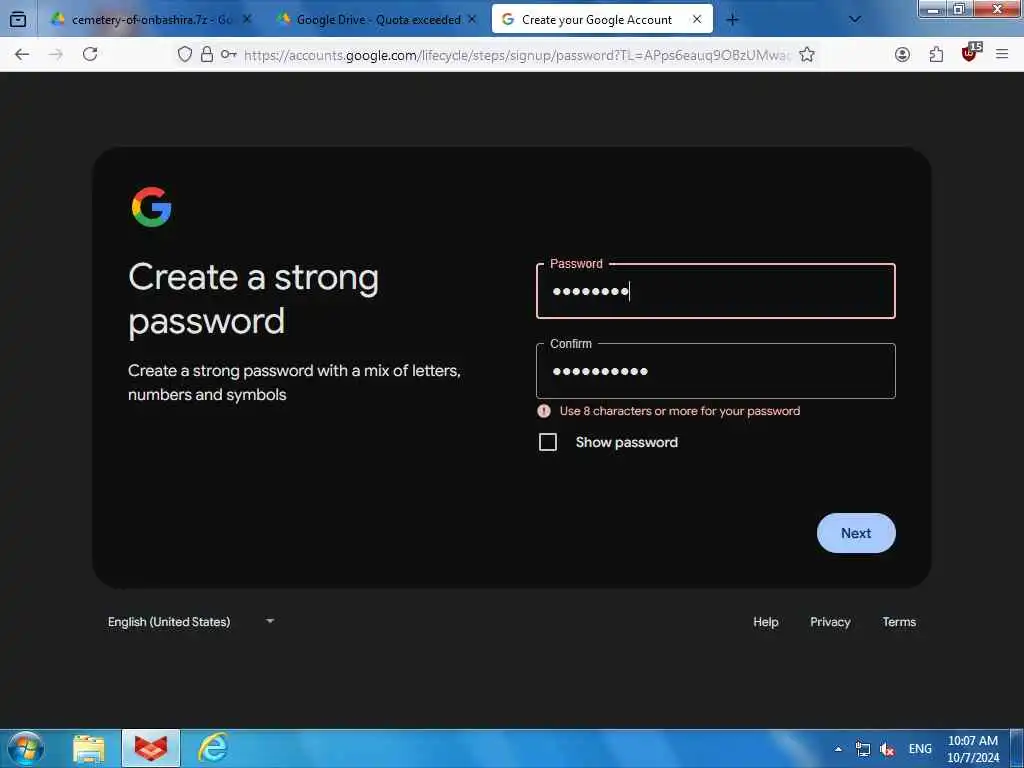This screenshot has height=768, width=1024.
Task: Focus the Confirm password field
Action: coord(716,371)
